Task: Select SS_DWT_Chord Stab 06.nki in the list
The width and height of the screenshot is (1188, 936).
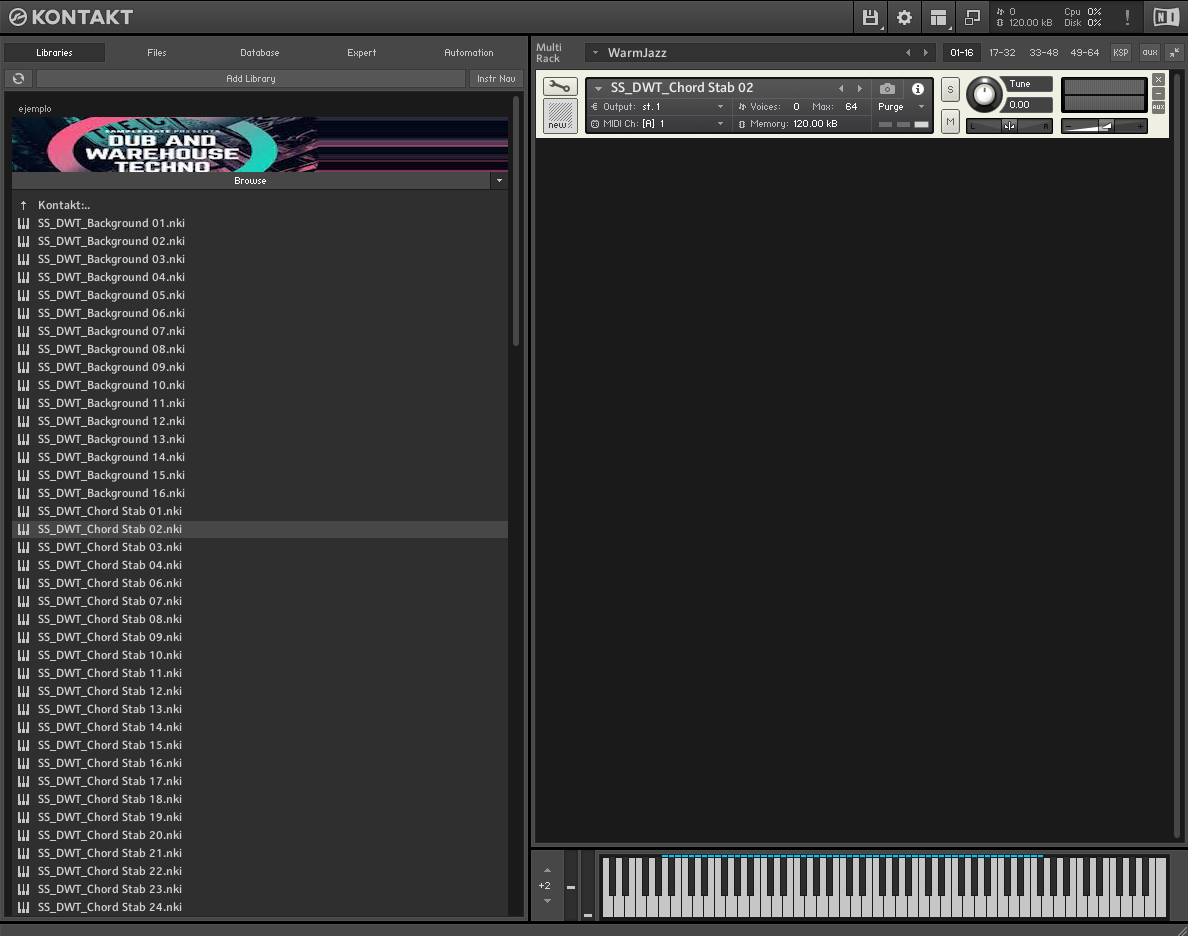Action: point(260,584)
